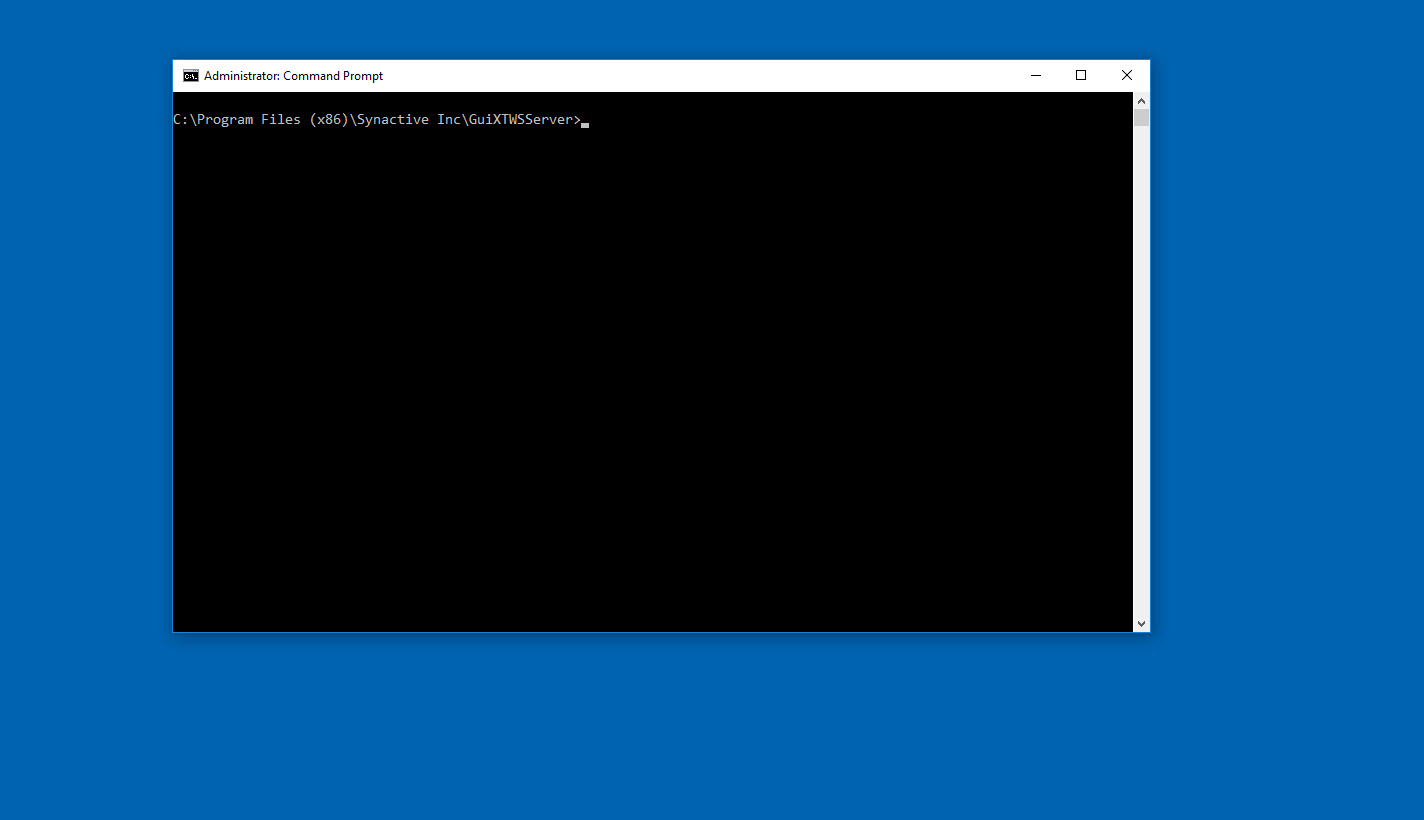Click the scrollbar up arrow
This screenshot has height=820, width=1424.
[x=1142, y=101]
